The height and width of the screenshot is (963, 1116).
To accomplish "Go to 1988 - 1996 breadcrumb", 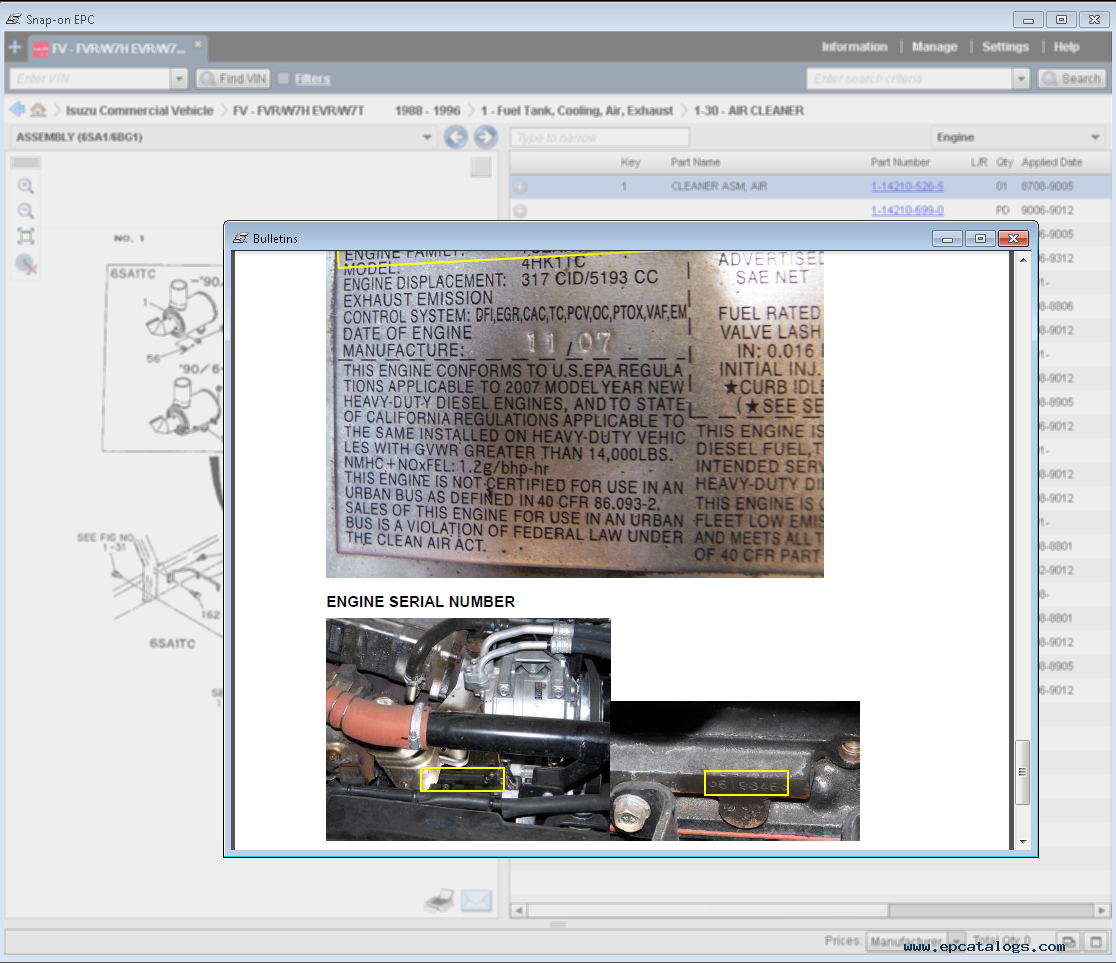I will pyautogui.click(x=428, y=110).
